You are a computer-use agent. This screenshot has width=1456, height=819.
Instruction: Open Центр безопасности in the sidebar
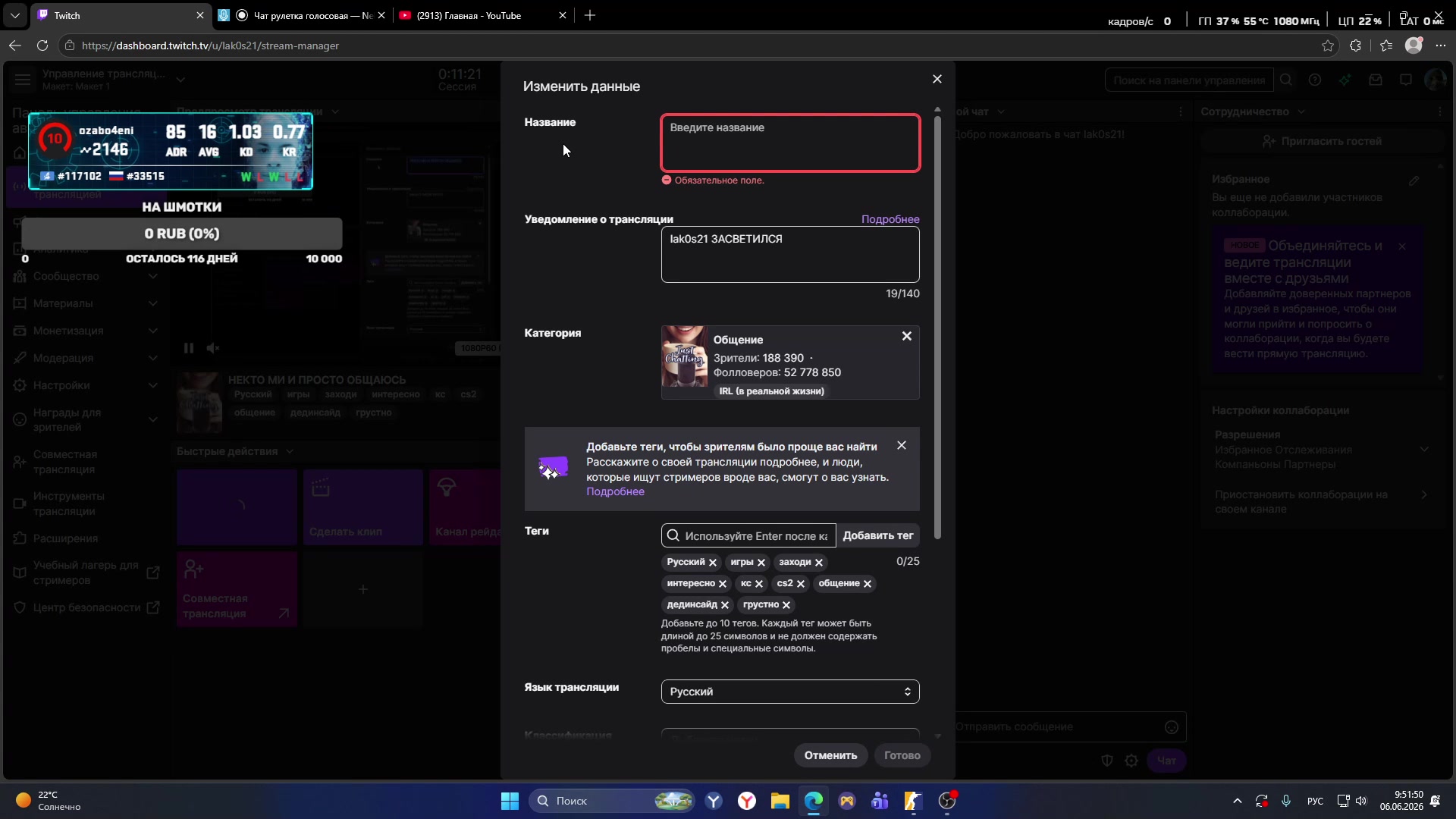(x=86, y=607)
